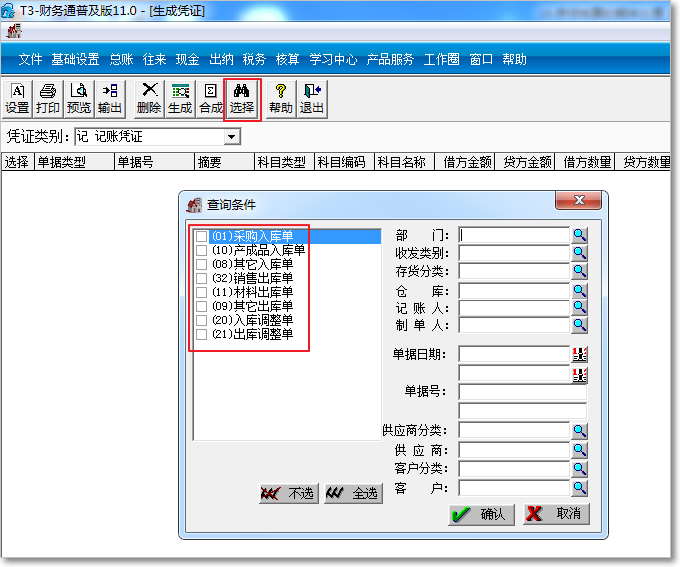Check (20)入库调整单 checkbox
Screen dimensions: 680x567
[x=201, y=320]
